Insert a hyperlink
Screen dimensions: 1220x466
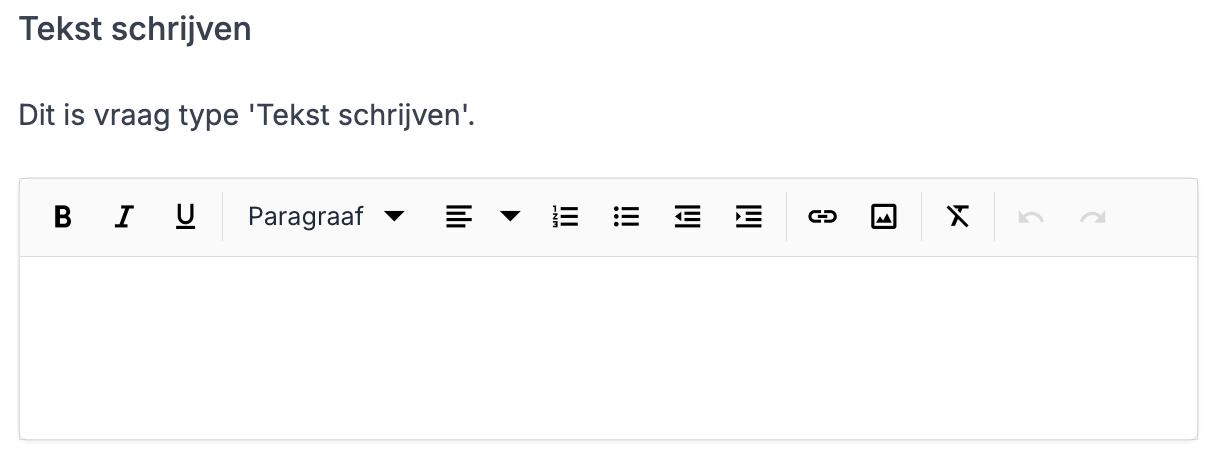pos(822,216)
